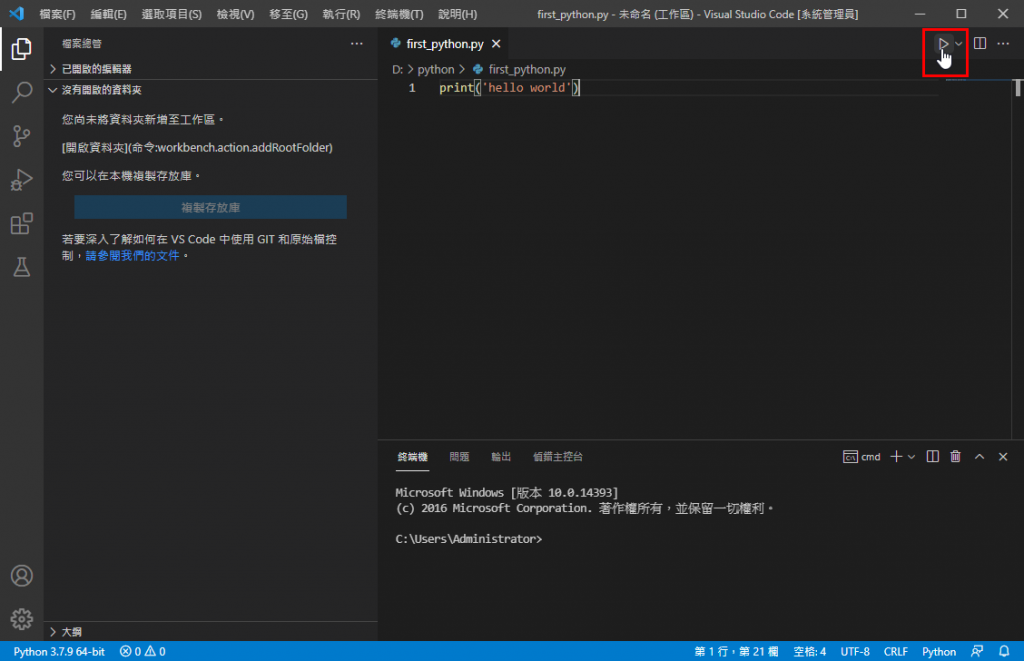Image resolution: width=1024 pixels, height=661 pixels.
Task: Open the Run and Debug view
Action: point(22,180)
